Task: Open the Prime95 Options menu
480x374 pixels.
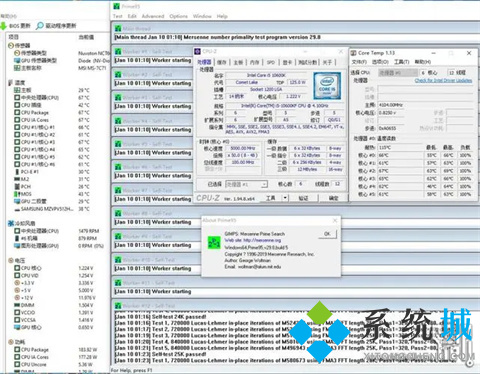Action: 178,16
